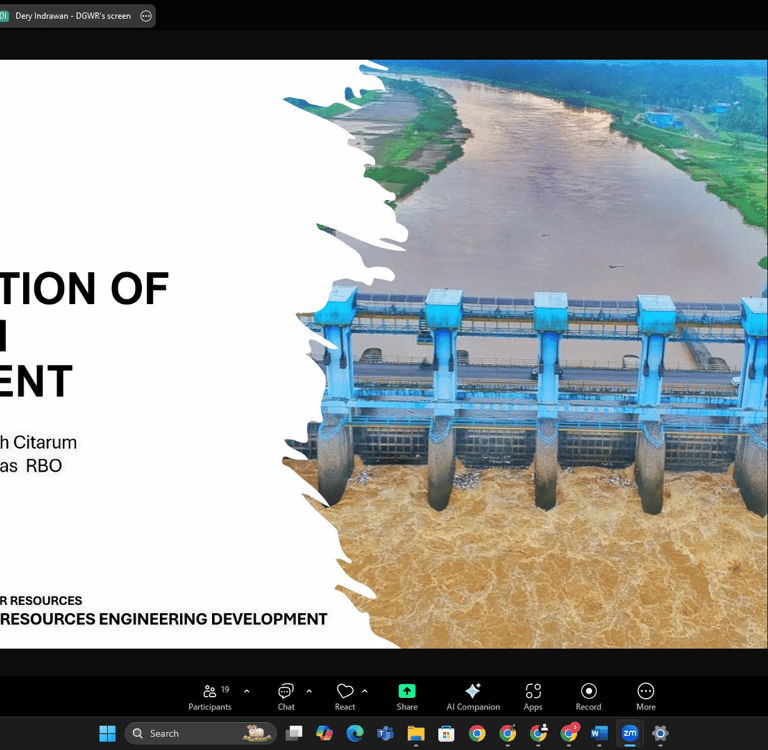The height and width of the screenshot is (750, 768).
Task: Start recording with the Record button
Action: (x=588, y=697)
